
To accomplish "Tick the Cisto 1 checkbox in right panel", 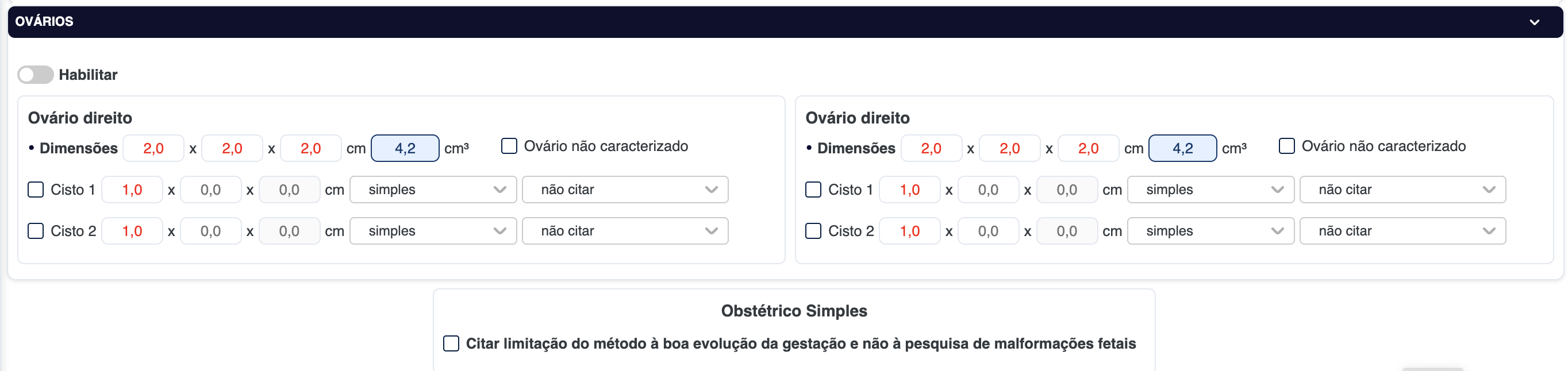I will pyautogui.click(x=813, y=190).
